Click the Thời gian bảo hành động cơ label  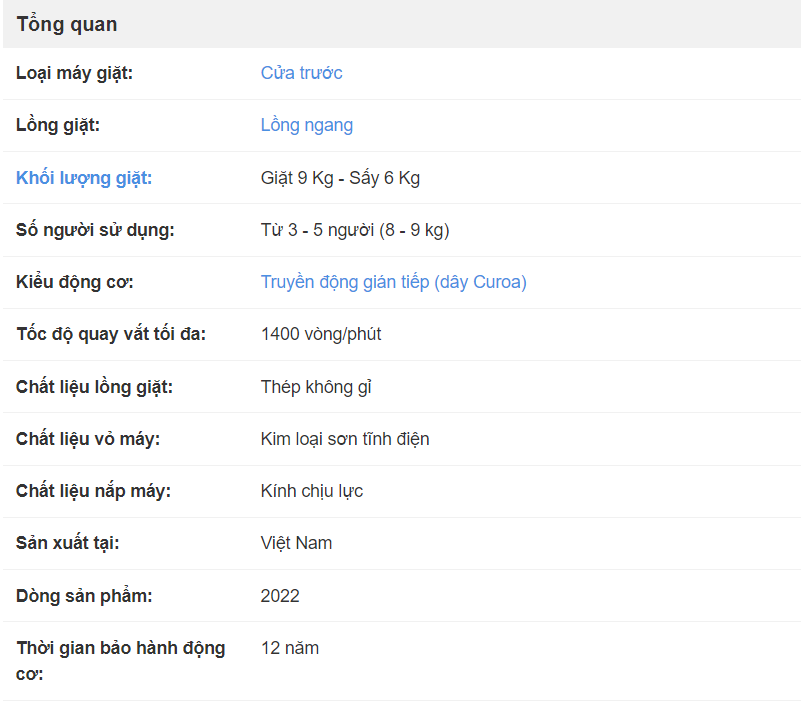[121, 661]
